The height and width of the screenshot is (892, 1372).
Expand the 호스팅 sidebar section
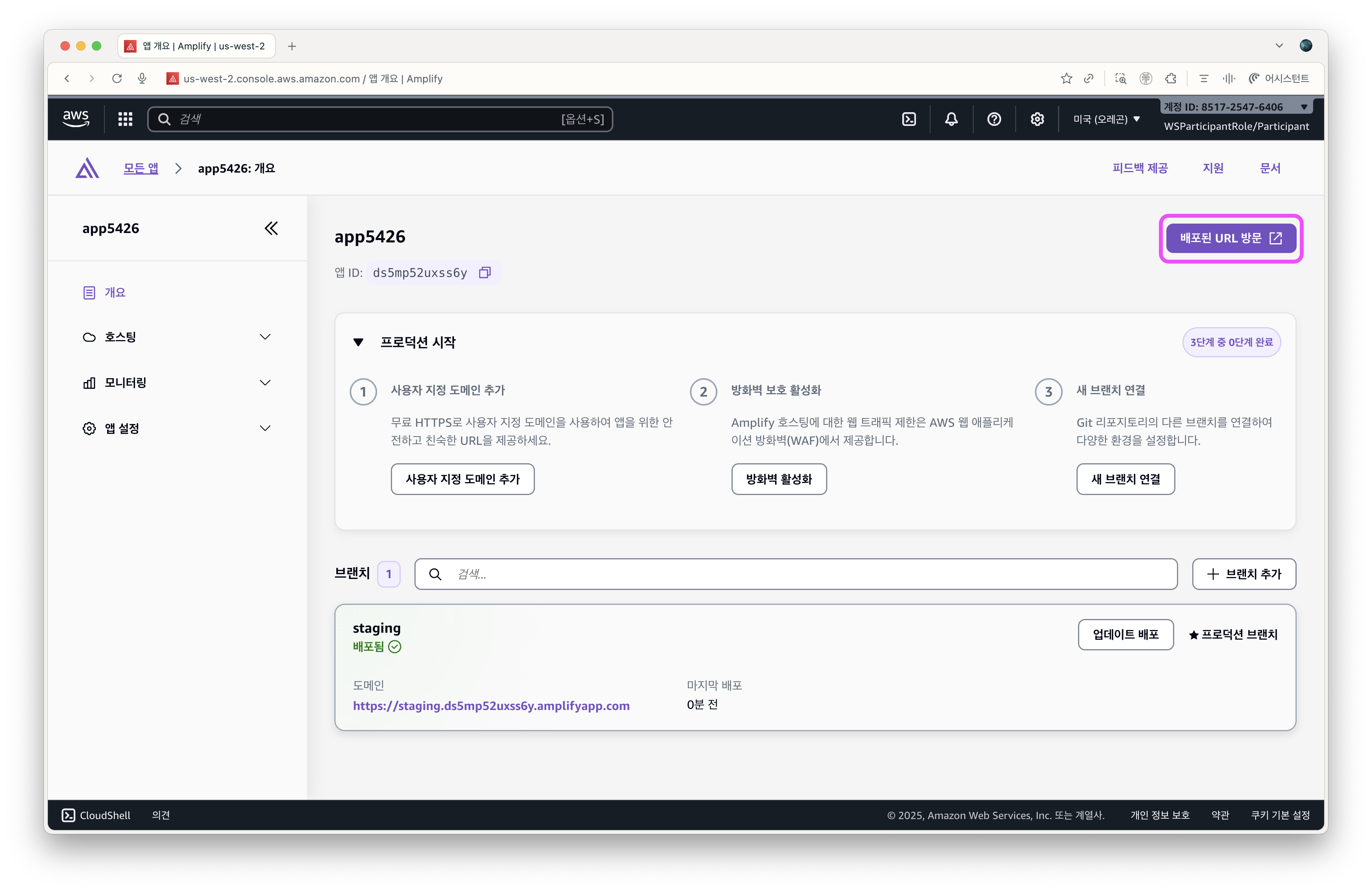coord(176,337)
